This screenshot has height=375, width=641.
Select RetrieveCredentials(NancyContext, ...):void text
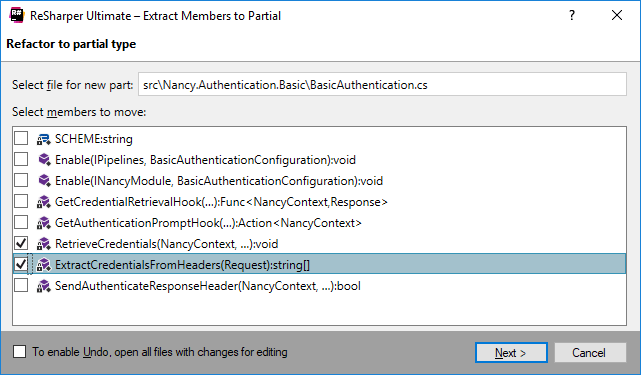(166, 244)
